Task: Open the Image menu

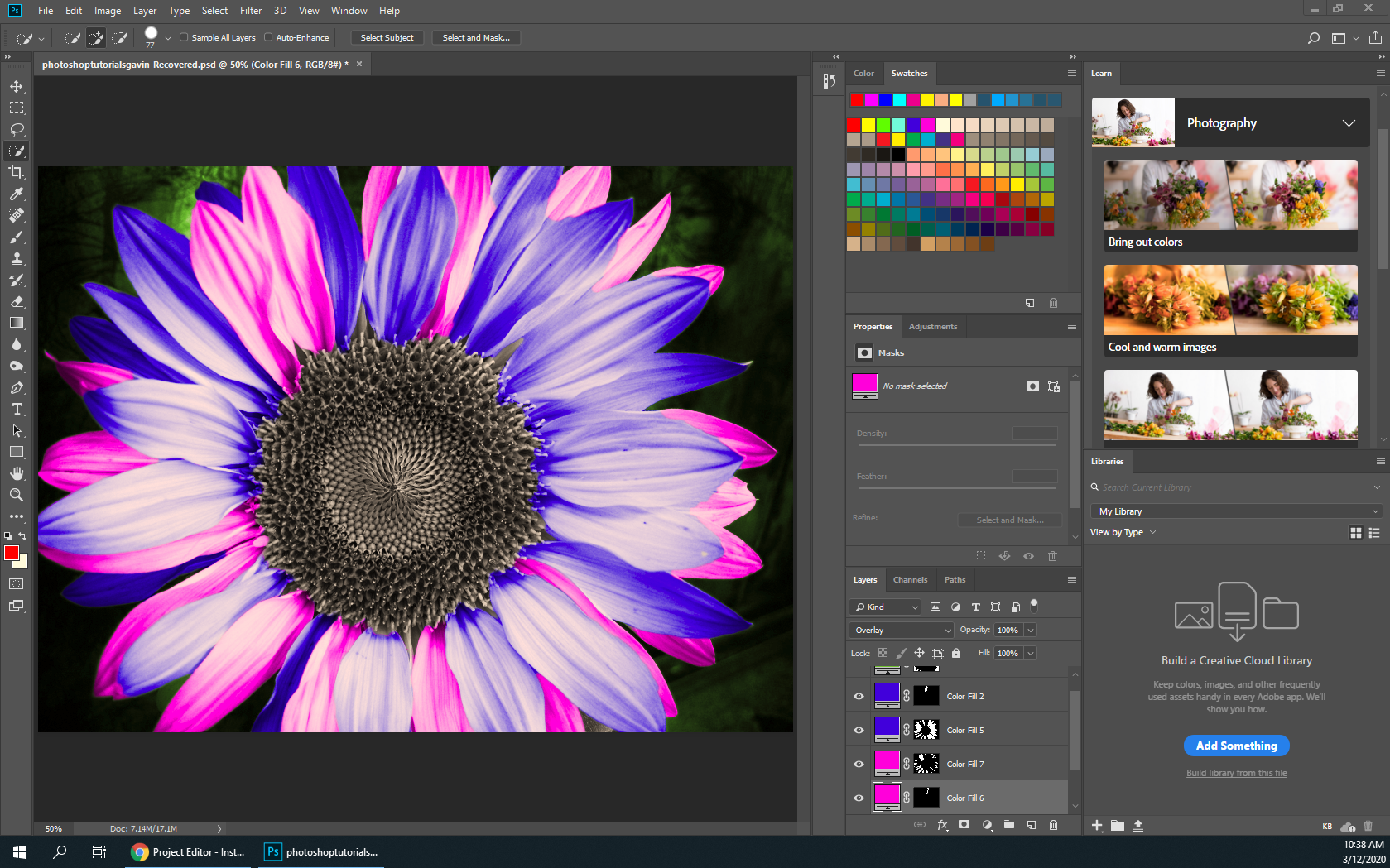Action: [108, 11]
